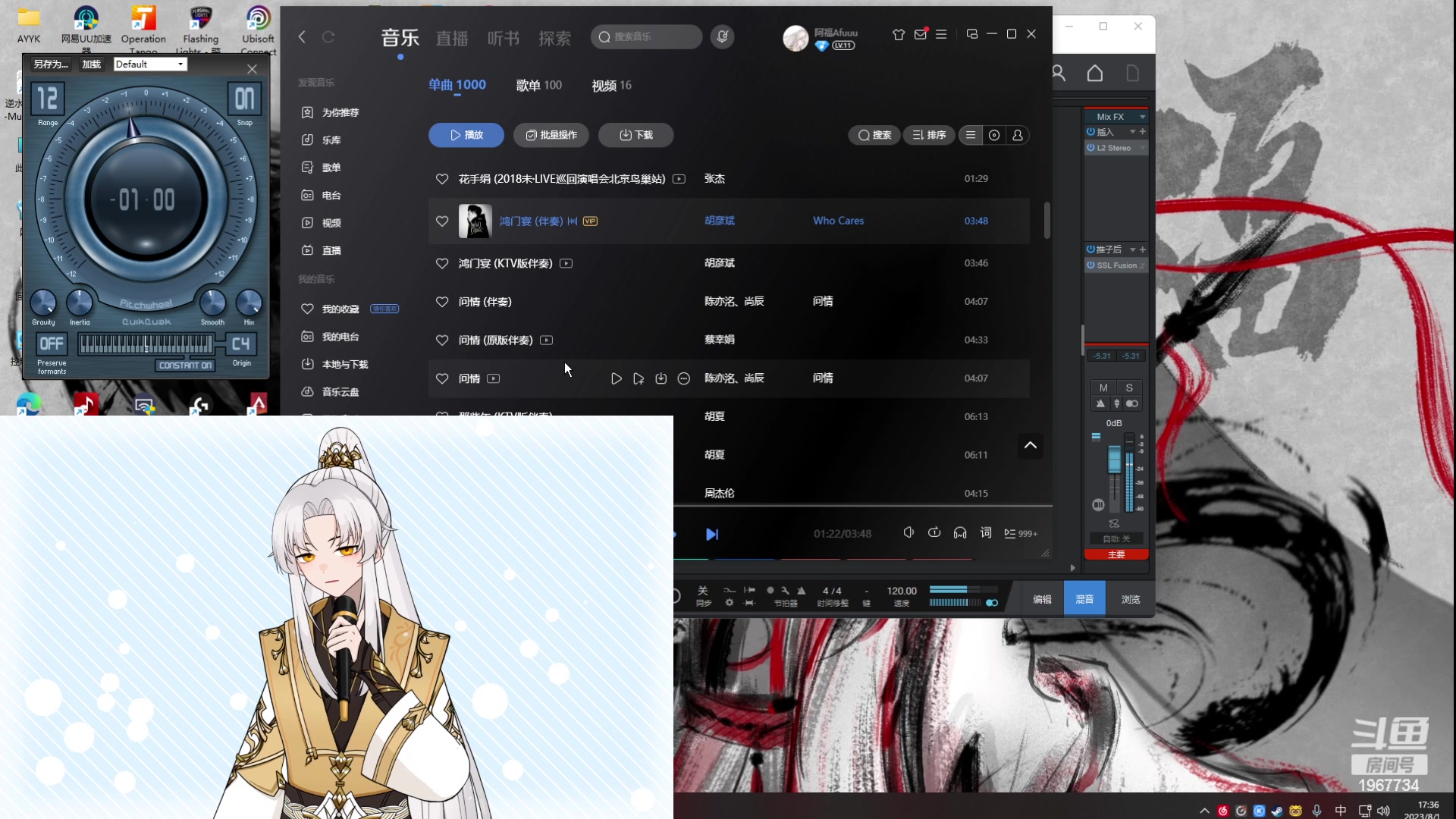Open the skin (shirt) icon in title bar
Image resolution: width=1456 pixels, height=819 pixels.
[x=899, y=34]
